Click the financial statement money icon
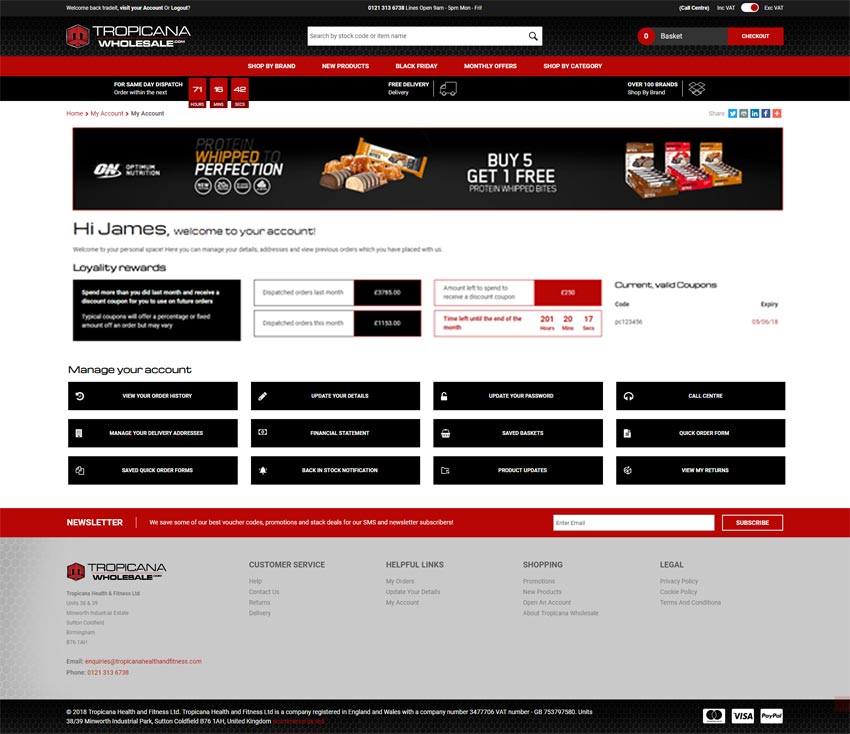Image resolution: width=850 pixels, height=734 pixels. (x=262, y=432)
